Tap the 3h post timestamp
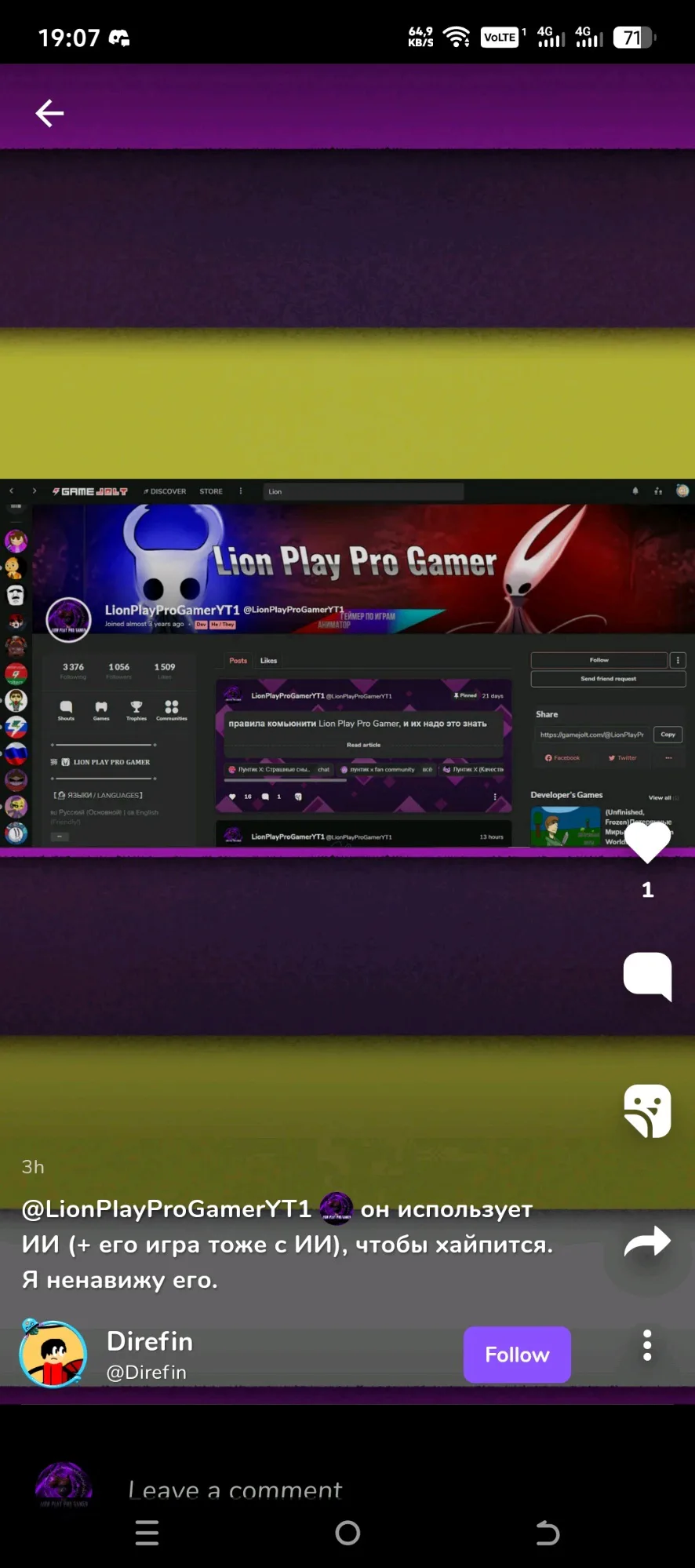 [33, 1167]
